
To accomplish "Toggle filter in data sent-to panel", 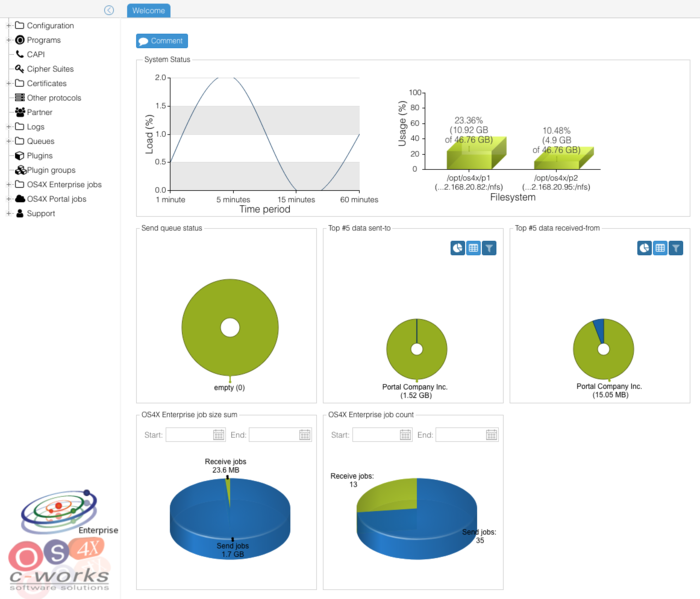I will pyautogui.click(x=489, y=247).
